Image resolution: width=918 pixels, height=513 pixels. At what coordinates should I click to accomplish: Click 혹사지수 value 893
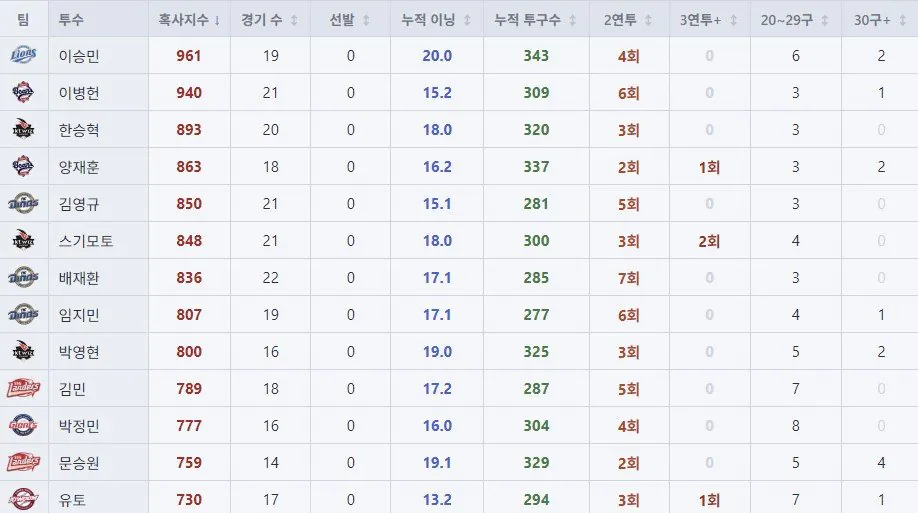189,129
